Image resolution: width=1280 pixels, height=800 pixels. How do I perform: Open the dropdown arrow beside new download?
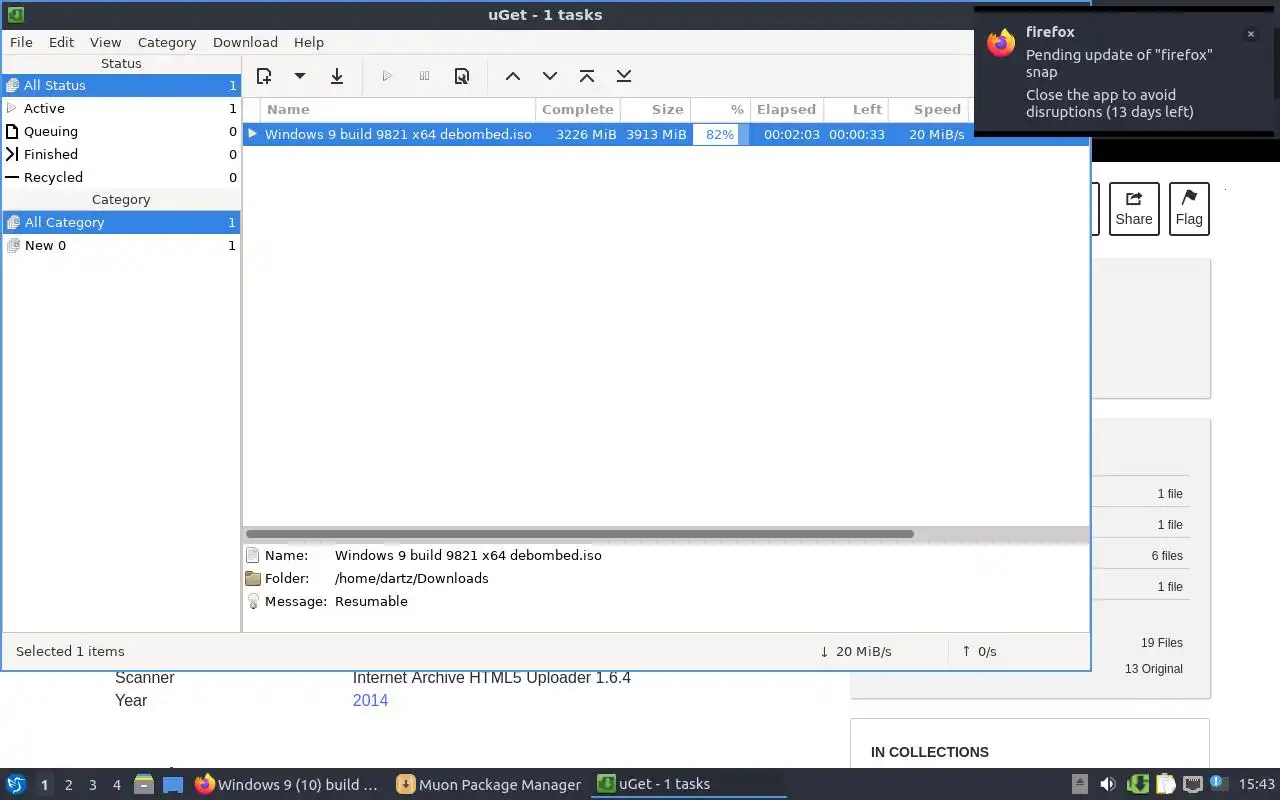click(x=299, y=76)
